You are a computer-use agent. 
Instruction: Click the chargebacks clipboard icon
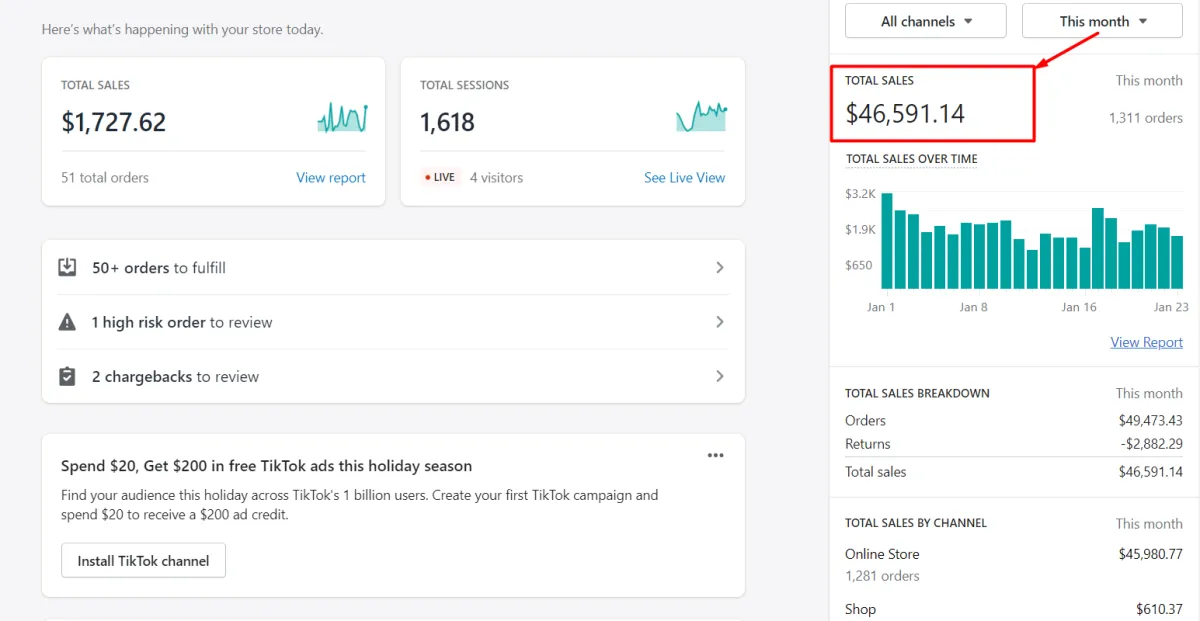coord(67,376)
